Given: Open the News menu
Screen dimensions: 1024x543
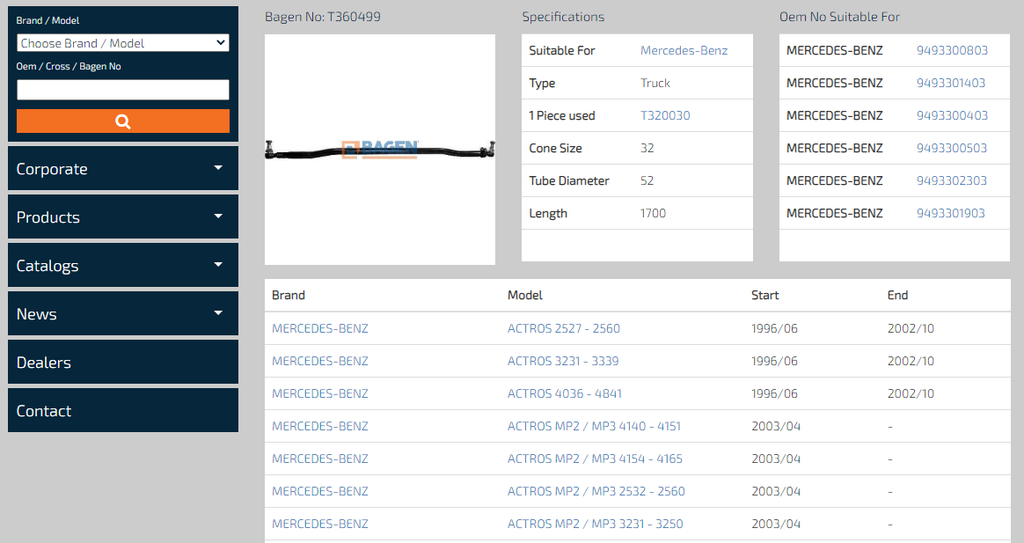Looking at the screenshot, I should [123, 314].
